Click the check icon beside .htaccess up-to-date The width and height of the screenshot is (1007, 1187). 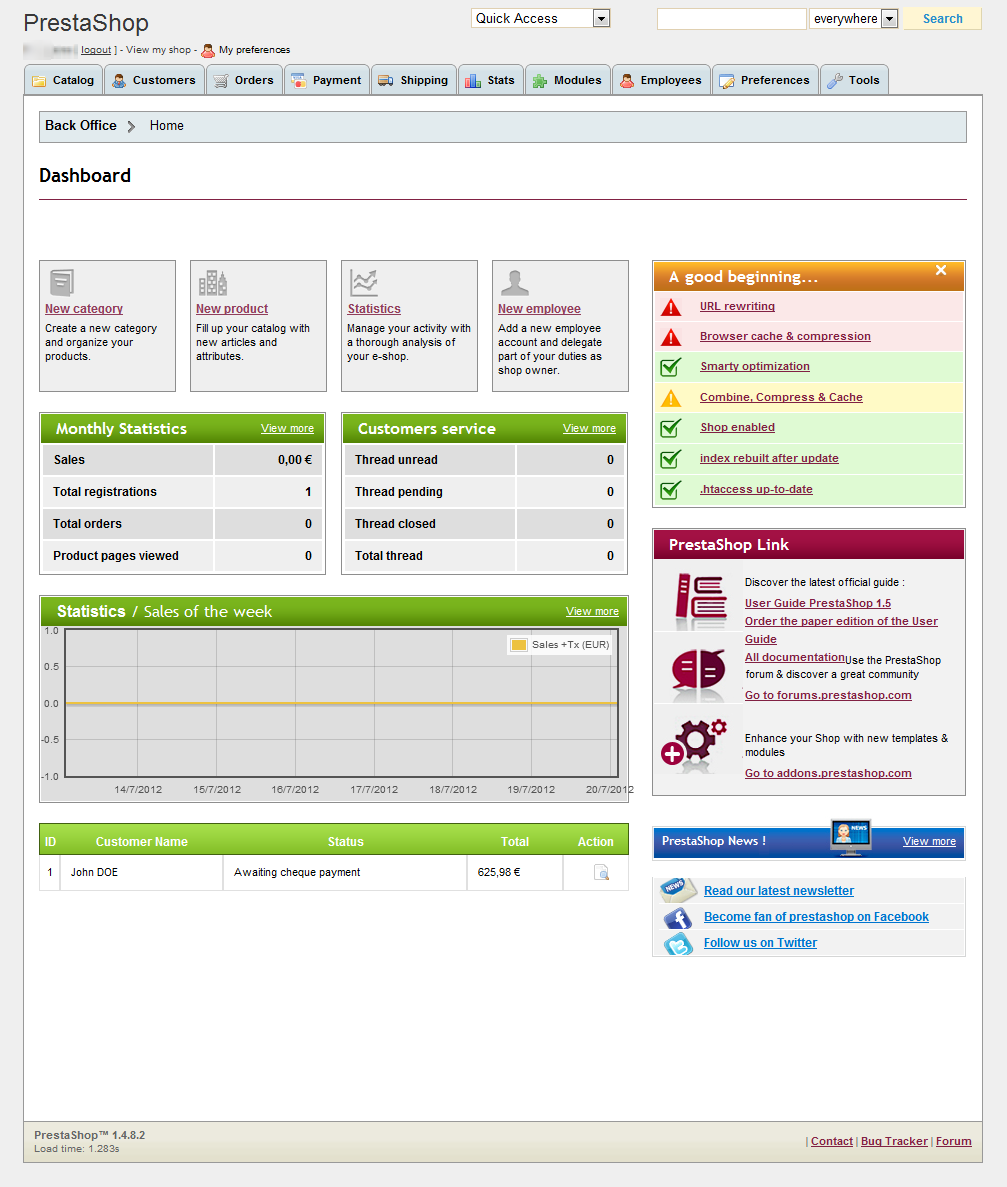671,490
